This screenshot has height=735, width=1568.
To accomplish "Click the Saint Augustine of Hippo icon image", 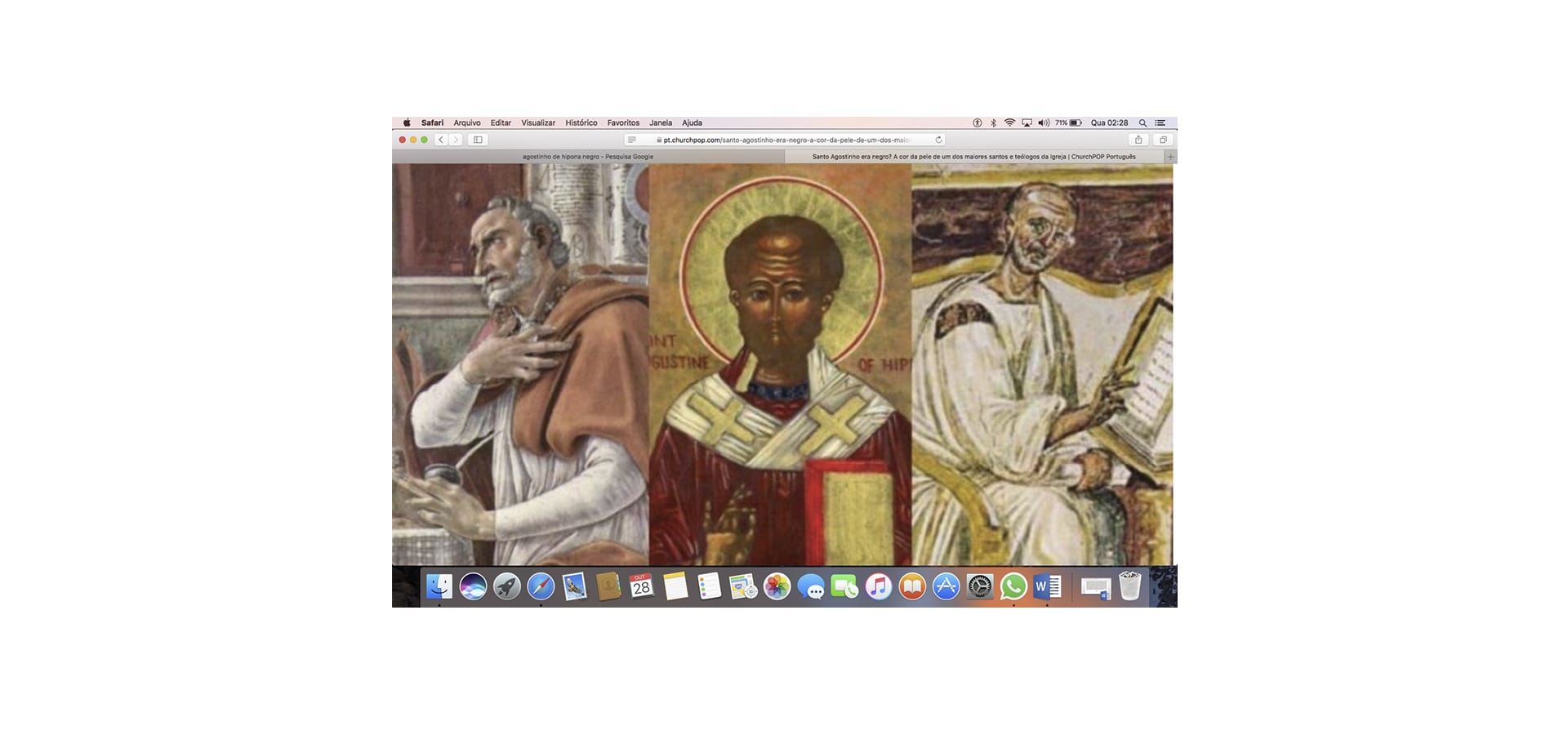I will coord(780,364).
